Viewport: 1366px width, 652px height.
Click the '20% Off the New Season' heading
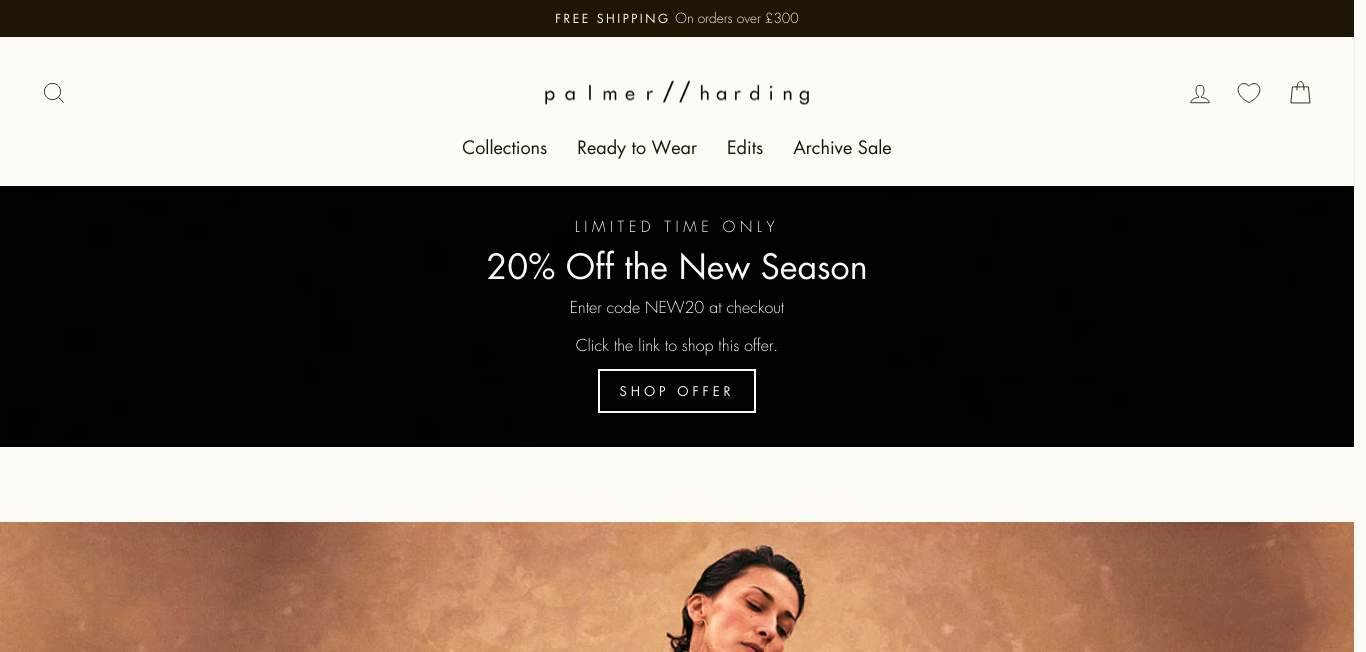coord(677,267)
